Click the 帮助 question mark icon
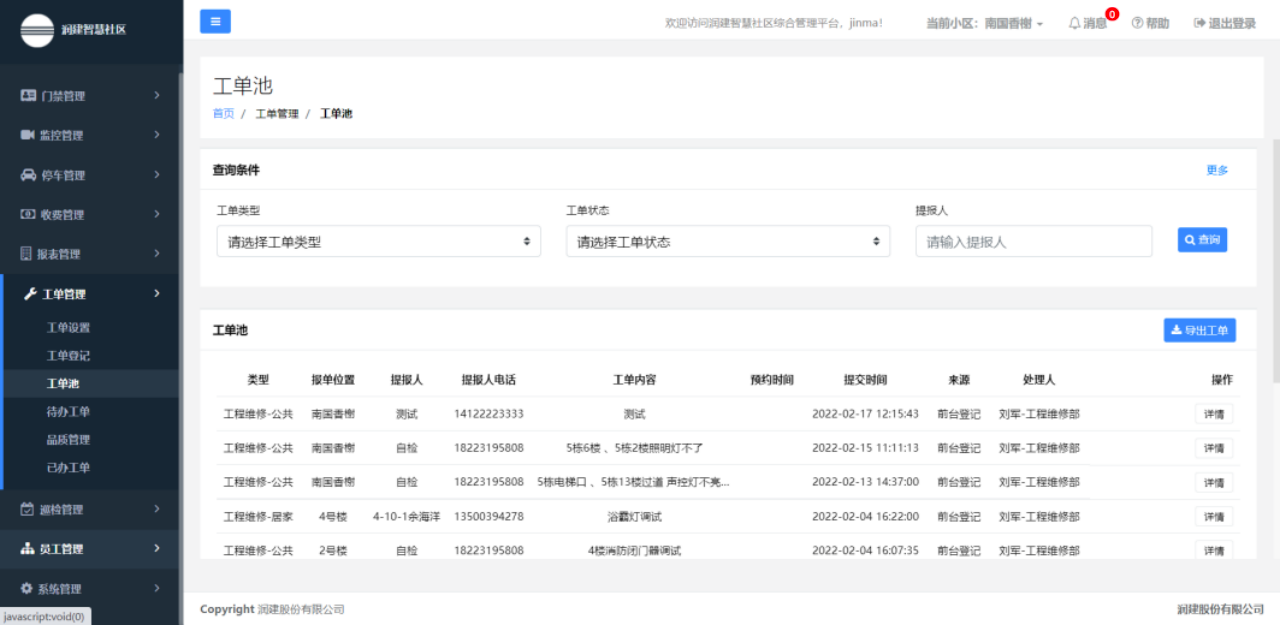The height and width of the screenshot is (625, 1280). pos(1137,23)
